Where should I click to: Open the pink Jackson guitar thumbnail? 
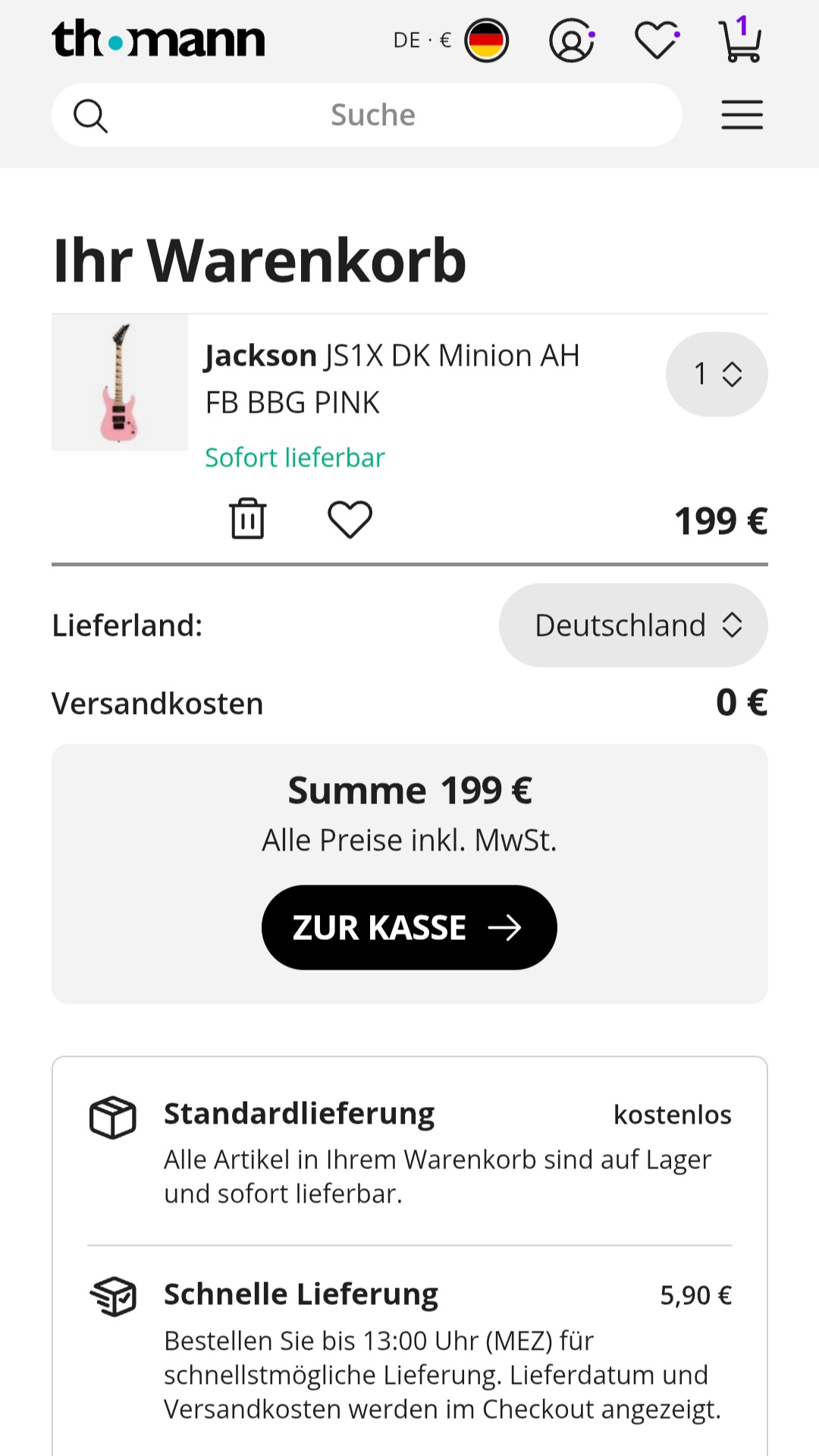pyautogui.click(x=120, y=382)
